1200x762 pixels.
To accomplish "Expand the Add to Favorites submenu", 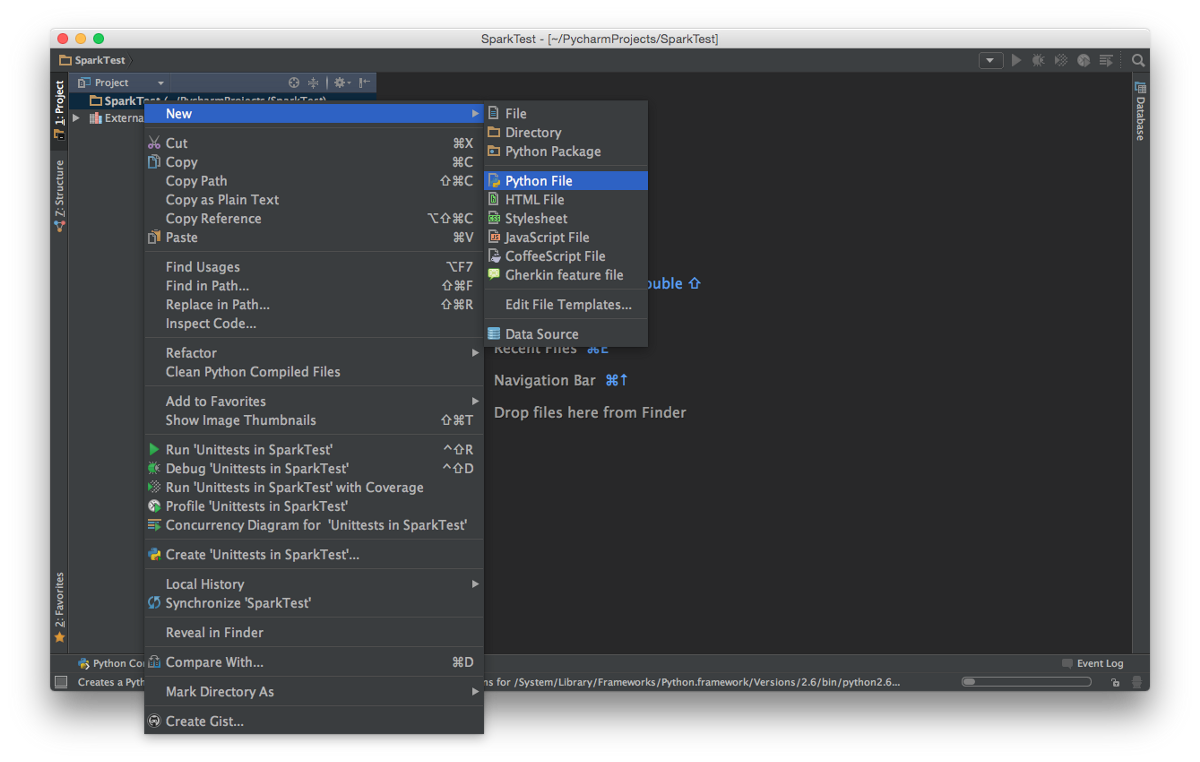I will click(314, 401).
